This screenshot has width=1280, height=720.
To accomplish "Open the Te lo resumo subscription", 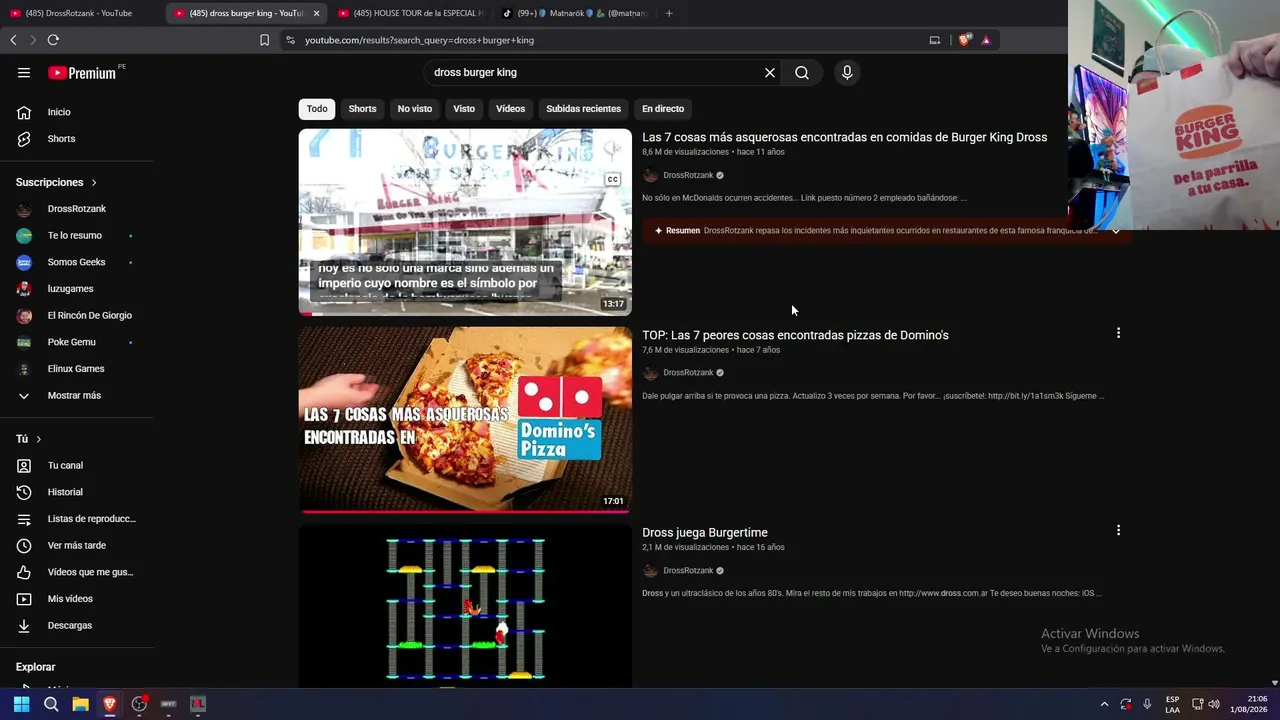I will tap(77, 236).
